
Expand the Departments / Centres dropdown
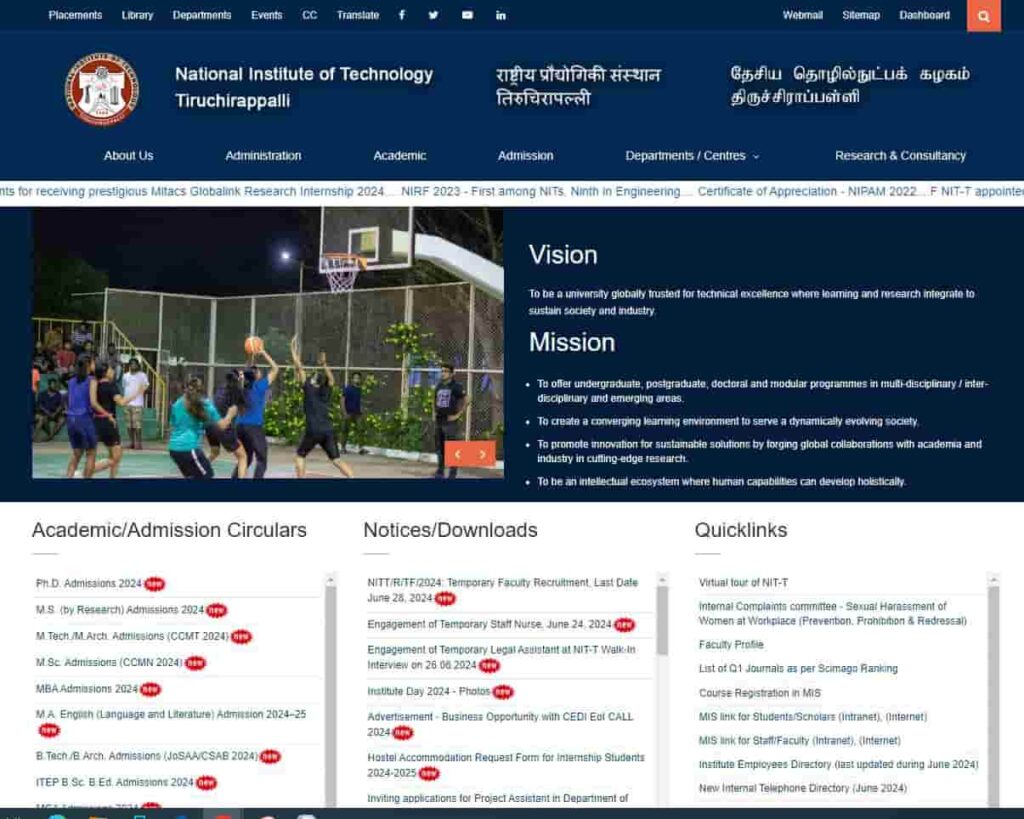coord(691,156)
